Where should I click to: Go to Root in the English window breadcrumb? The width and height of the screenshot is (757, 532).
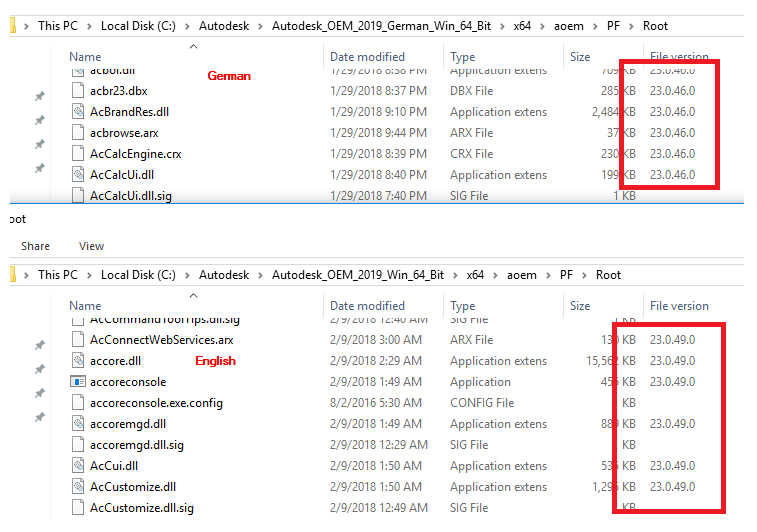pos(608,275)
